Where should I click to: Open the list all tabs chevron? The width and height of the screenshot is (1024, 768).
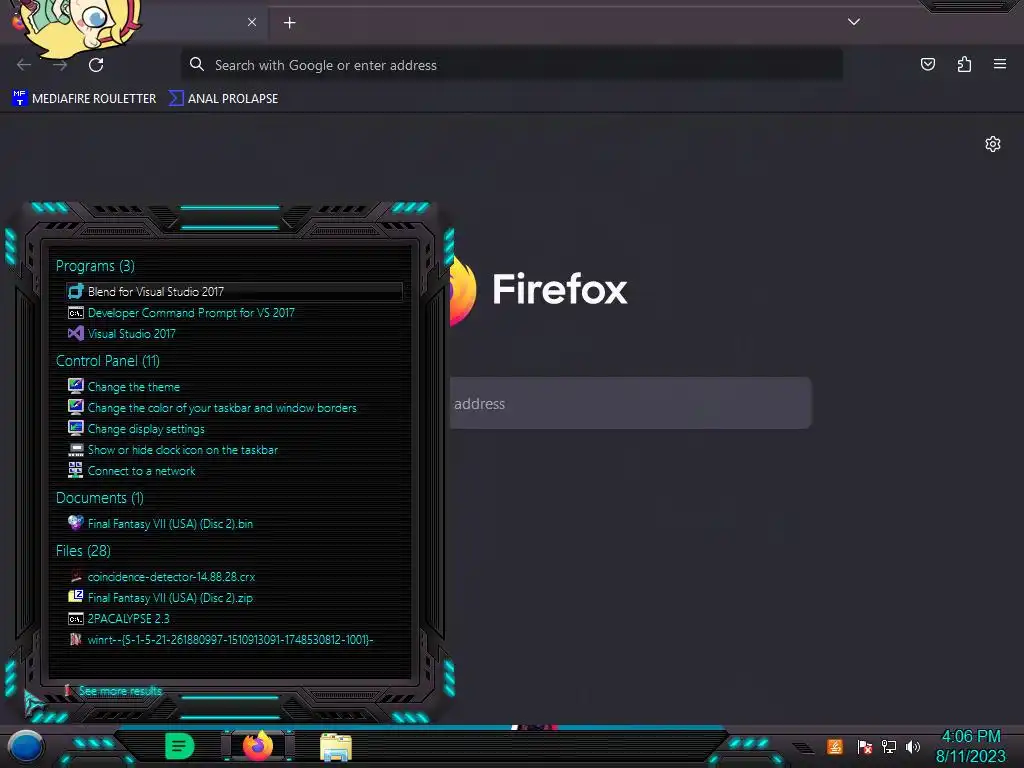point(854,22)
